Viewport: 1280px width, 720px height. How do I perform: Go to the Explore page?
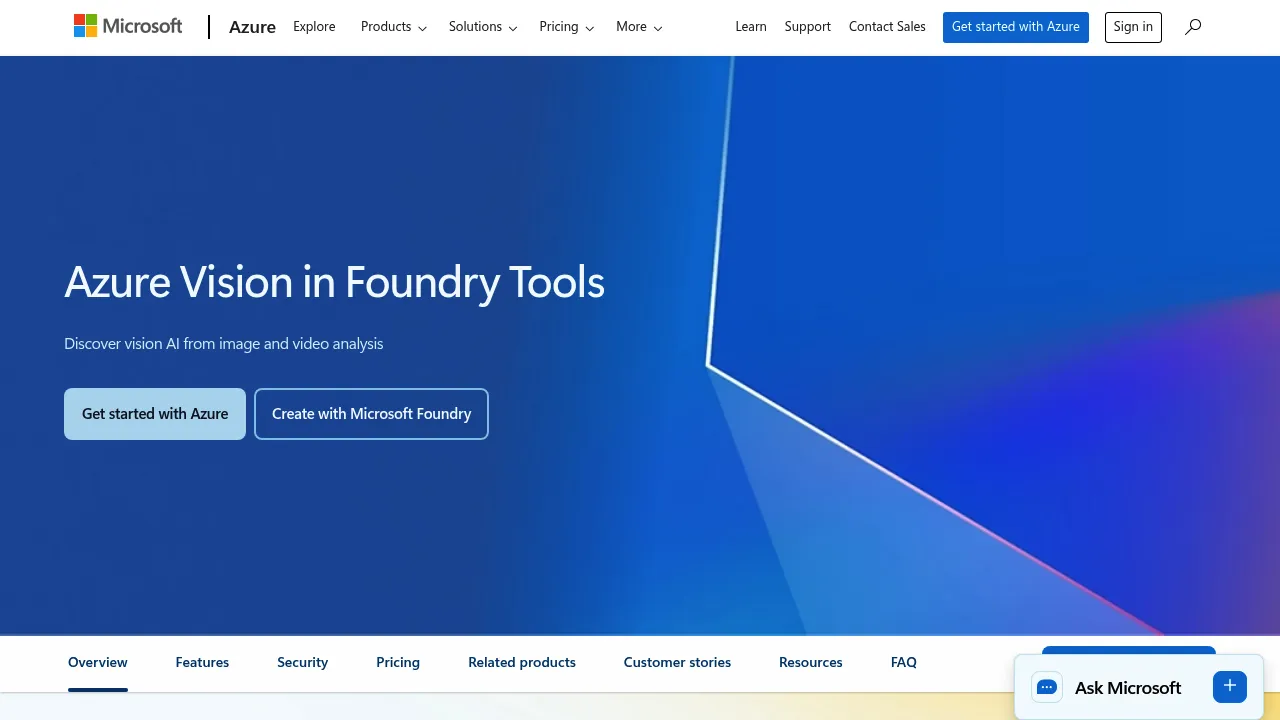pos(314,27)
